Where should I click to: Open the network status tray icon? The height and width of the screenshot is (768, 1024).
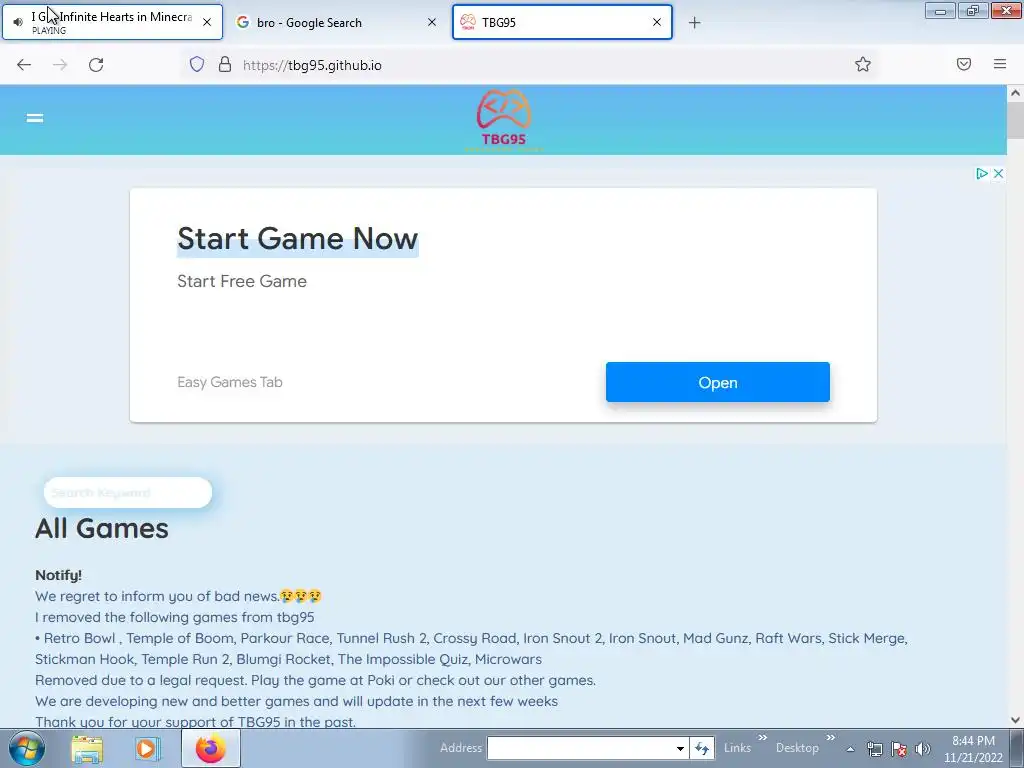pos(874,749)
